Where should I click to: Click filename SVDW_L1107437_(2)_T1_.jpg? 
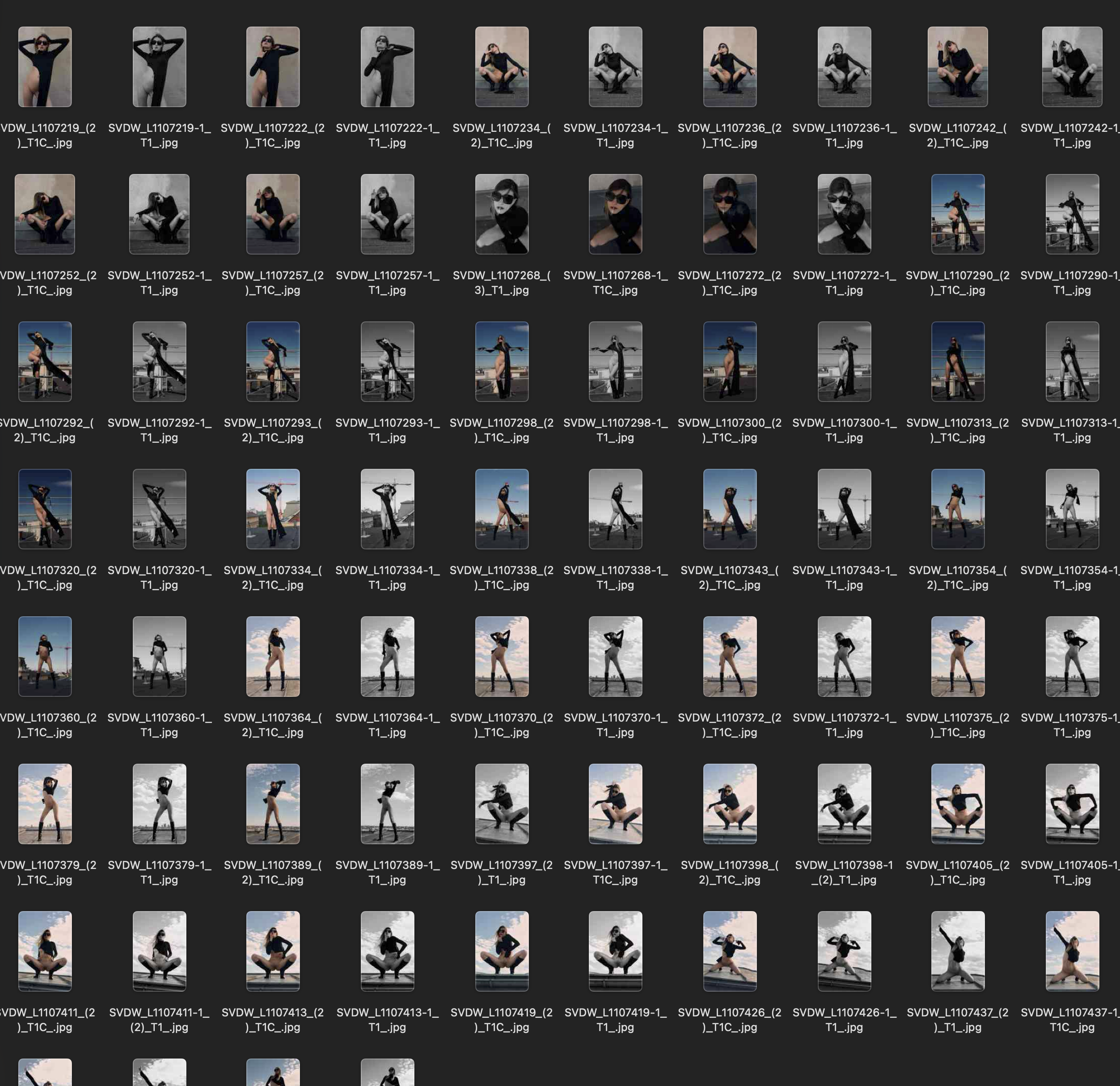click(x=958, y=1020)
